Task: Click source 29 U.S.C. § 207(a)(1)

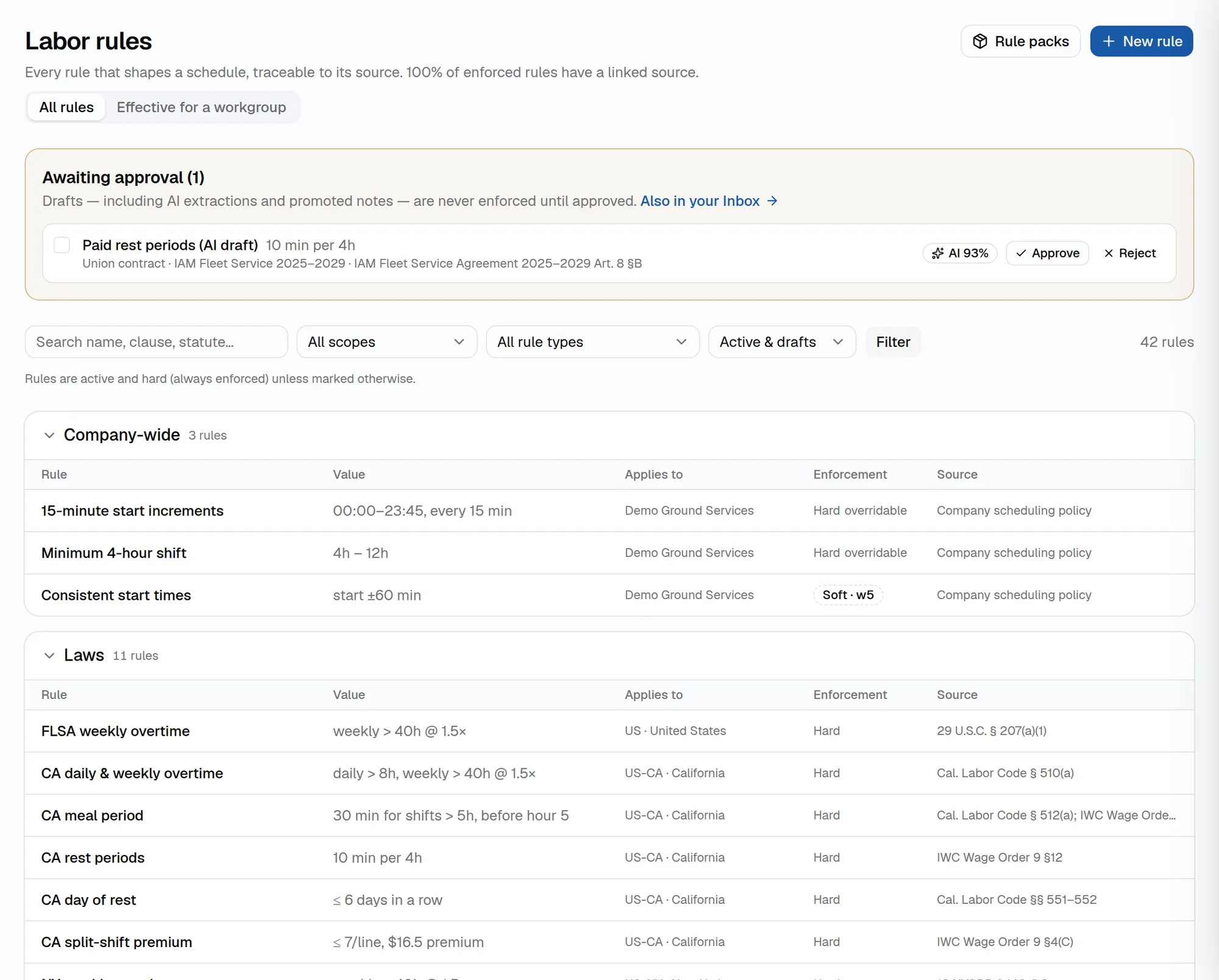Action: tap(992, 731)
